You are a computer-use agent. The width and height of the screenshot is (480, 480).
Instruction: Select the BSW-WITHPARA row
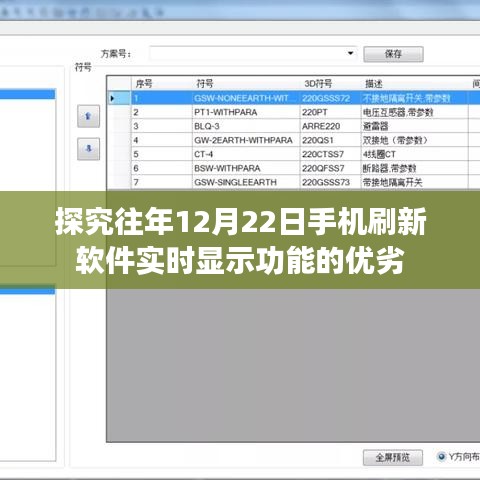coord(293,168)
